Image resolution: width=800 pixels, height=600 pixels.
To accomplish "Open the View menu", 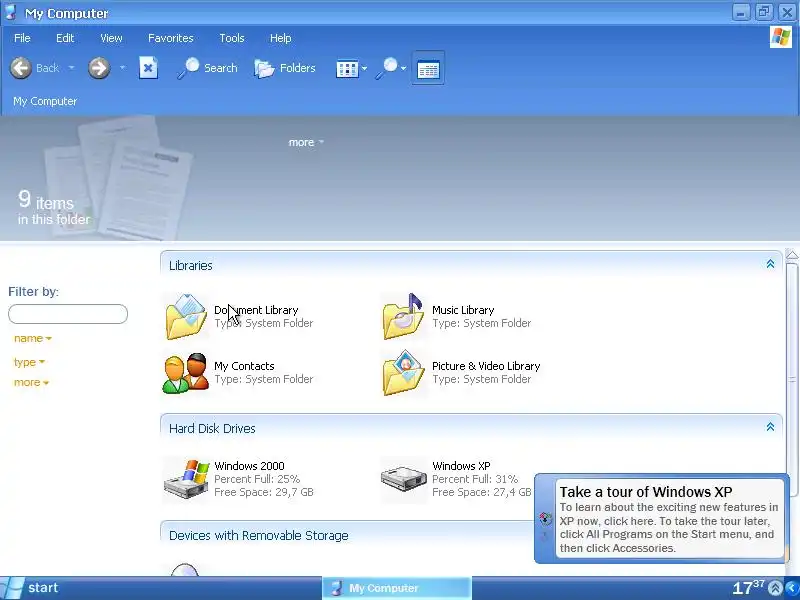I will coord(111,38).
